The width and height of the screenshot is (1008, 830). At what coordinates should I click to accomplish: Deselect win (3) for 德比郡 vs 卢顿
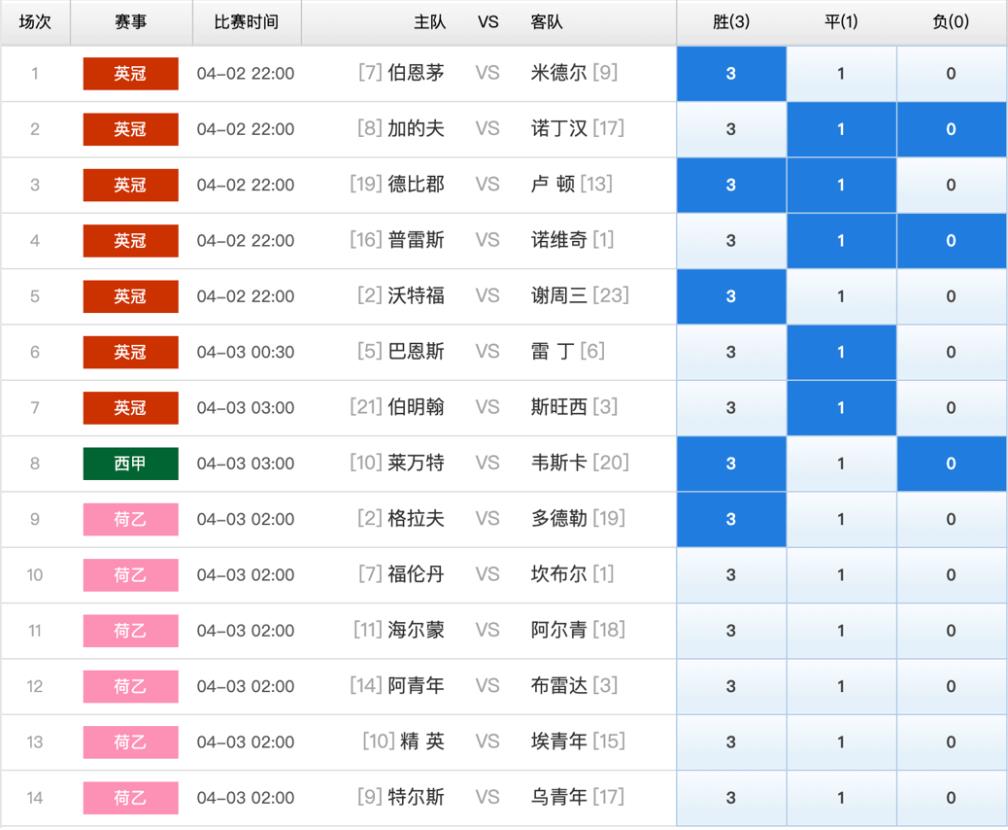(731, 185)
